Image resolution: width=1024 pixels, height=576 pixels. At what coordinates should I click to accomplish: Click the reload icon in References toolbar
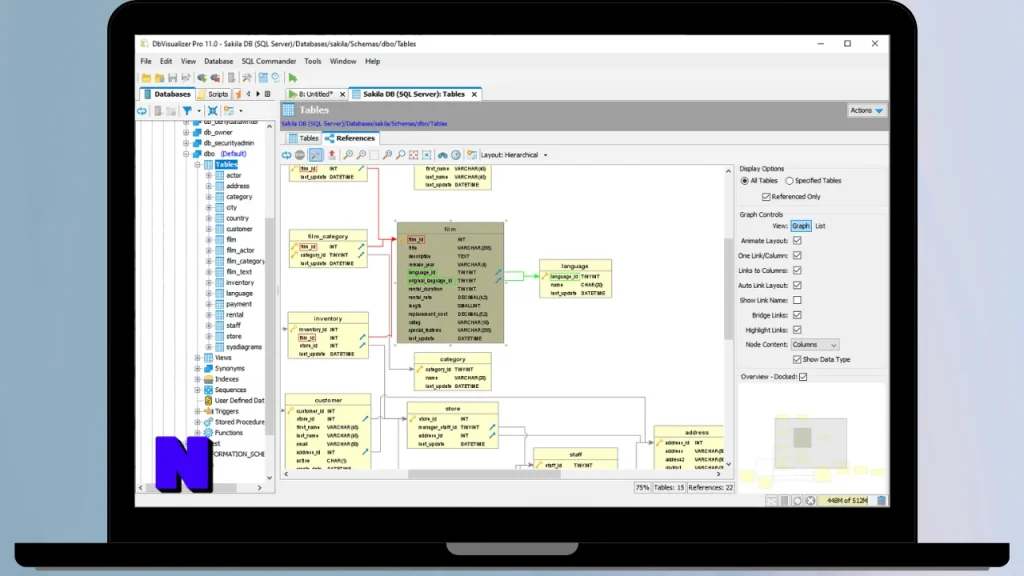tap(287, 155)
